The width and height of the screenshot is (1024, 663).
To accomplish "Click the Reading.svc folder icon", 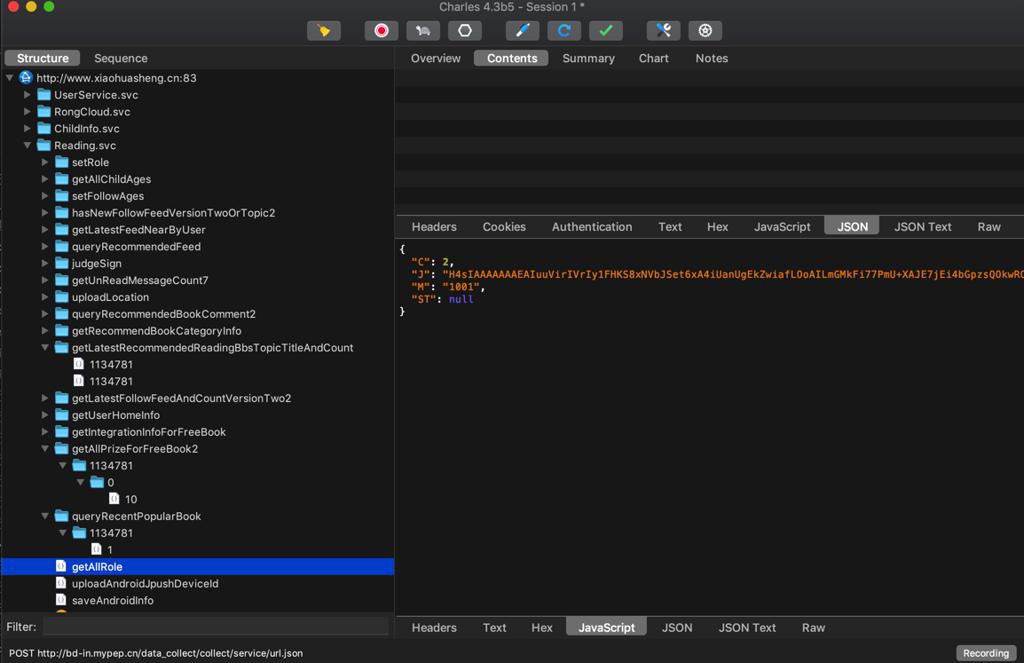I will point(44,146).
